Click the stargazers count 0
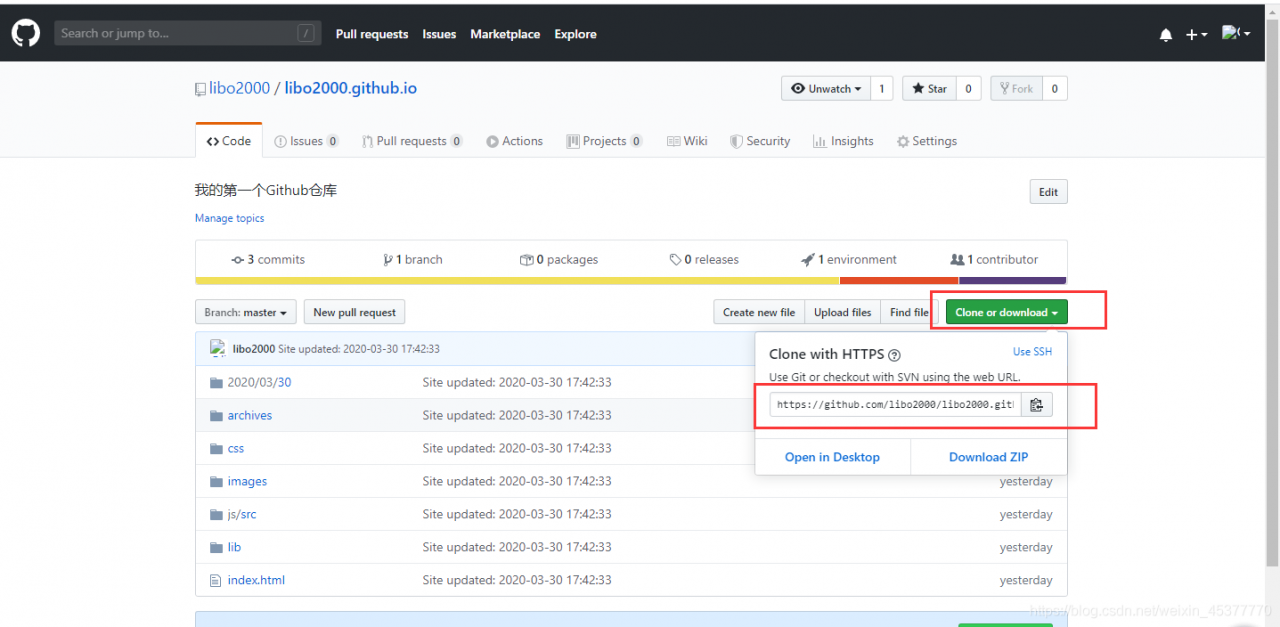This screenshot has height=627, width=1280. coord(968,89)
